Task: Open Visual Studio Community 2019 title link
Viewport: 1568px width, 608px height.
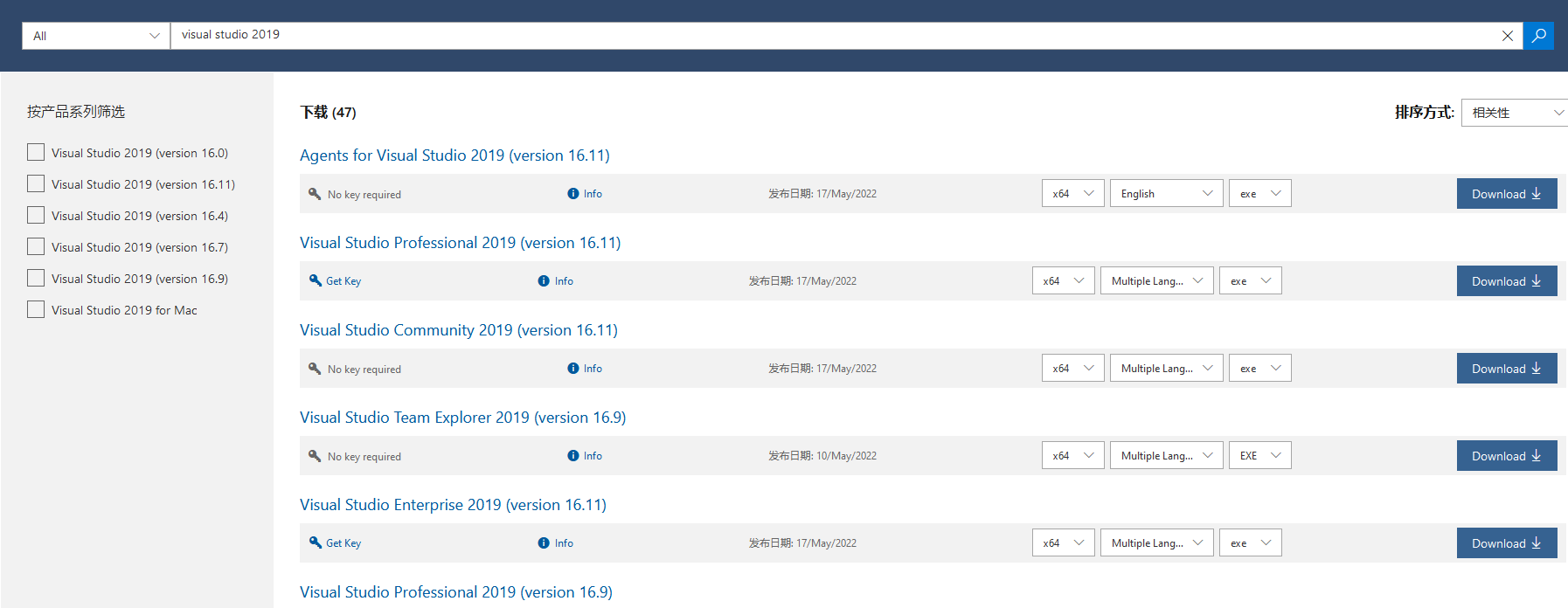Action: [x=459, y=330]
